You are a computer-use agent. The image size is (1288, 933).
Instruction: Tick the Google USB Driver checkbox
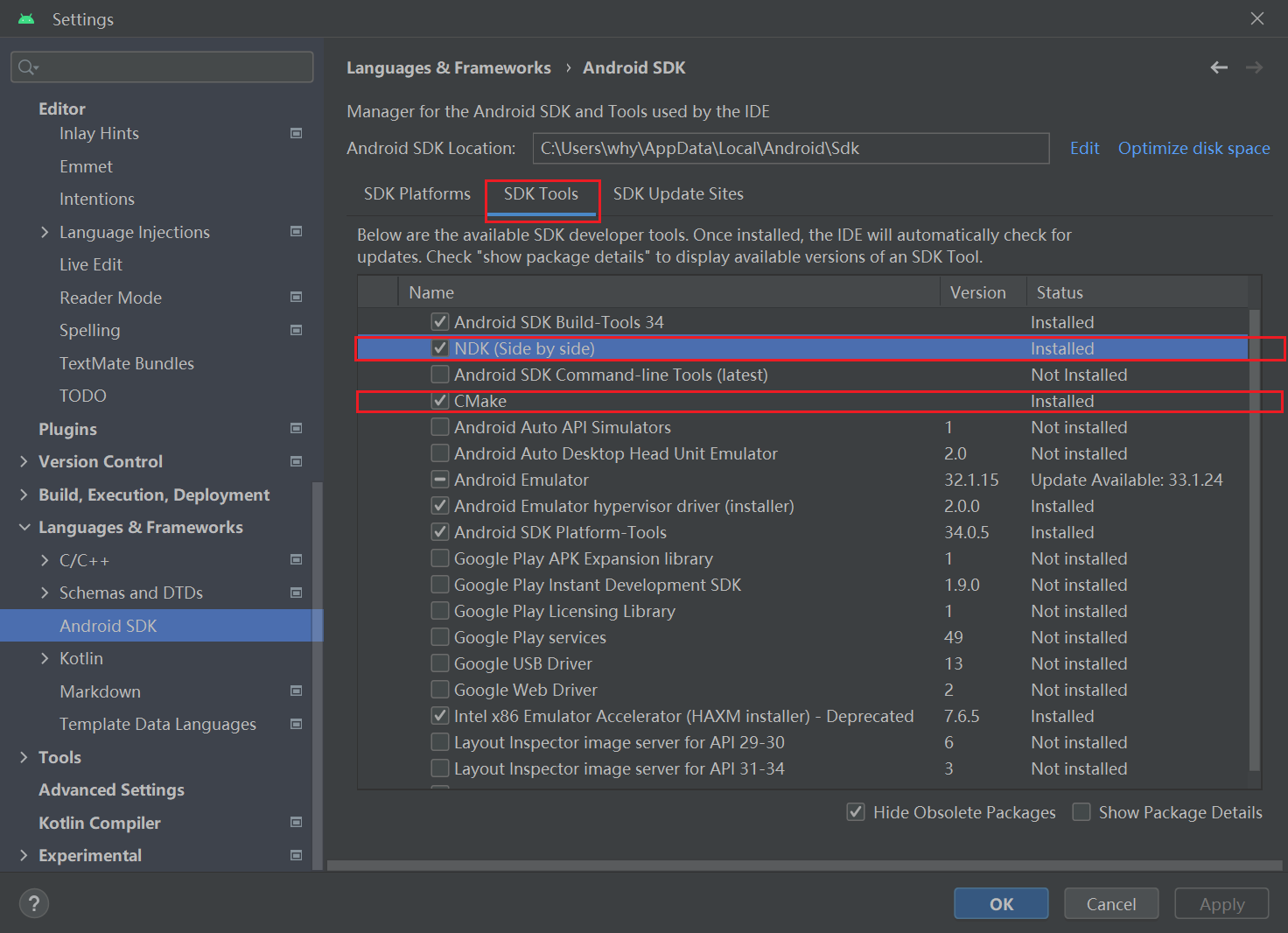440,663
